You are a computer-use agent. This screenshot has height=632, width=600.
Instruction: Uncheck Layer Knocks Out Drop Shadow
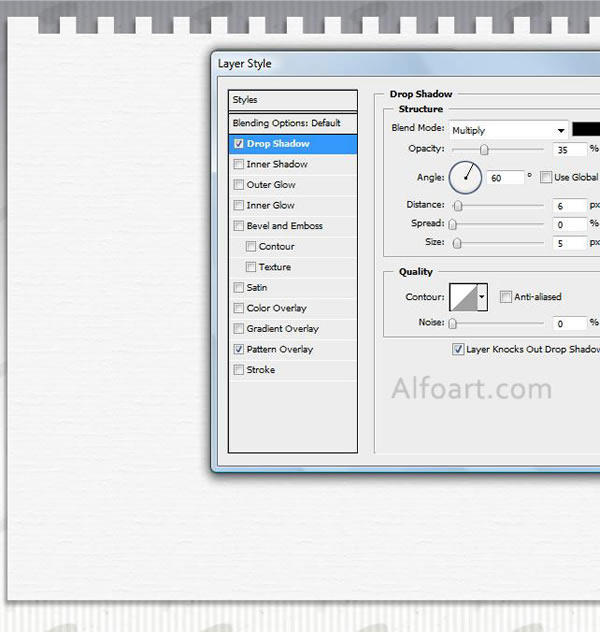pos(457,349)
